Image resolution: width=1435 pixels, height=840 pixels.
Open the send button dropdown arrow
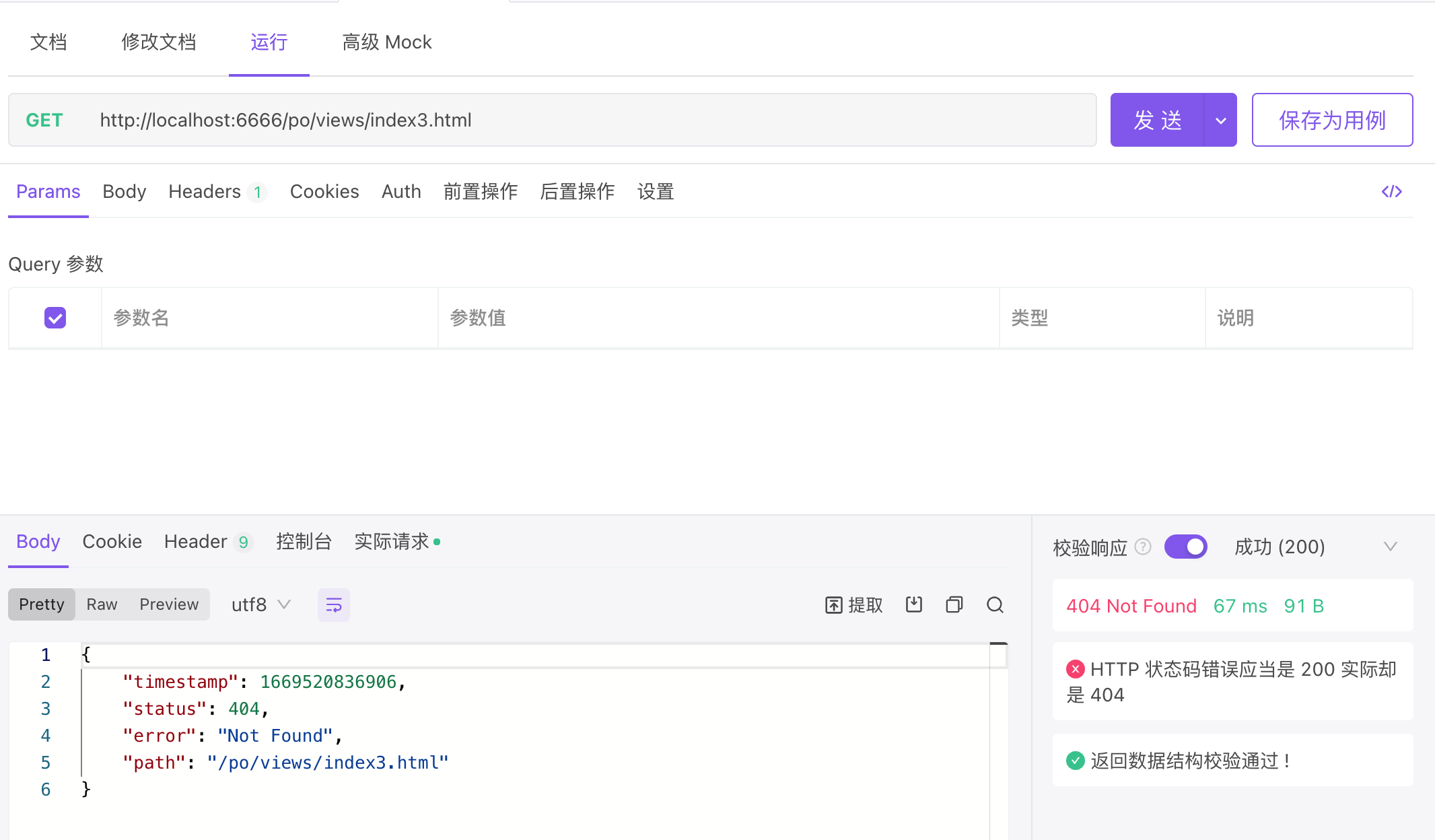1220,120
